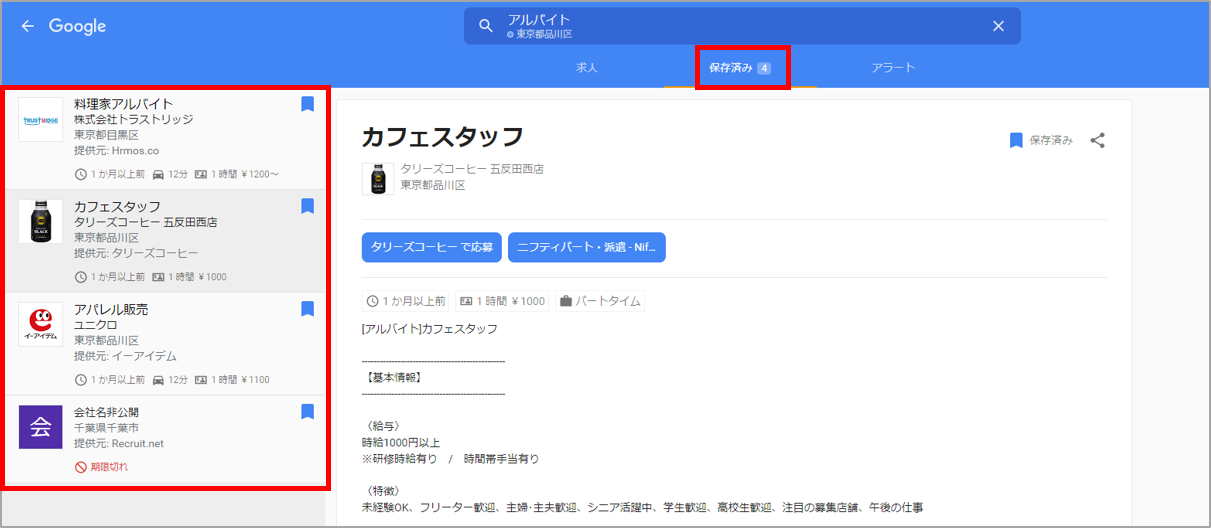Click the イーアイデム logo thumbnail

[x=41, y=324]
